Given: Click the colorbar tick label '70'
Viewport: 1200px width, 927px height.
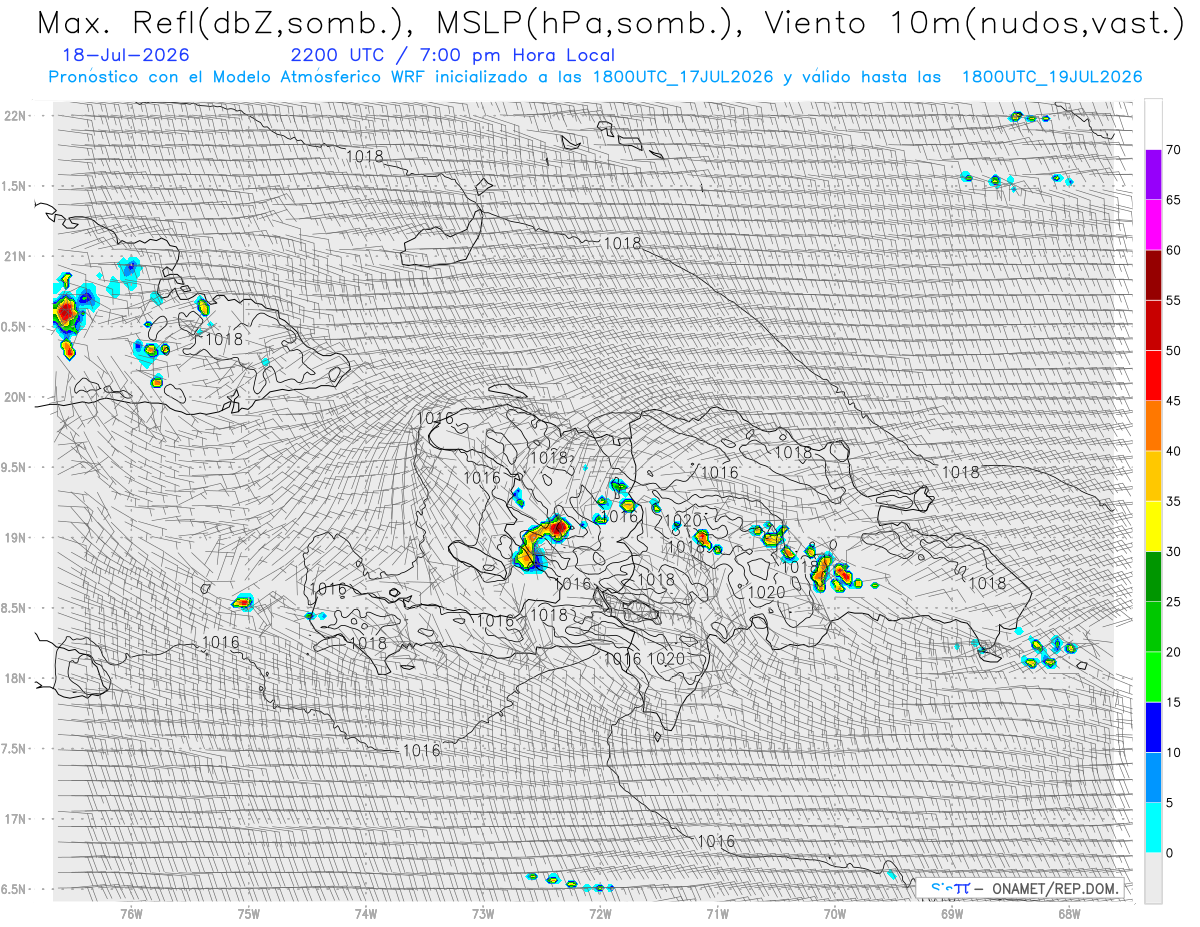Looking at the screenshot, I should tap(1173, 150).
